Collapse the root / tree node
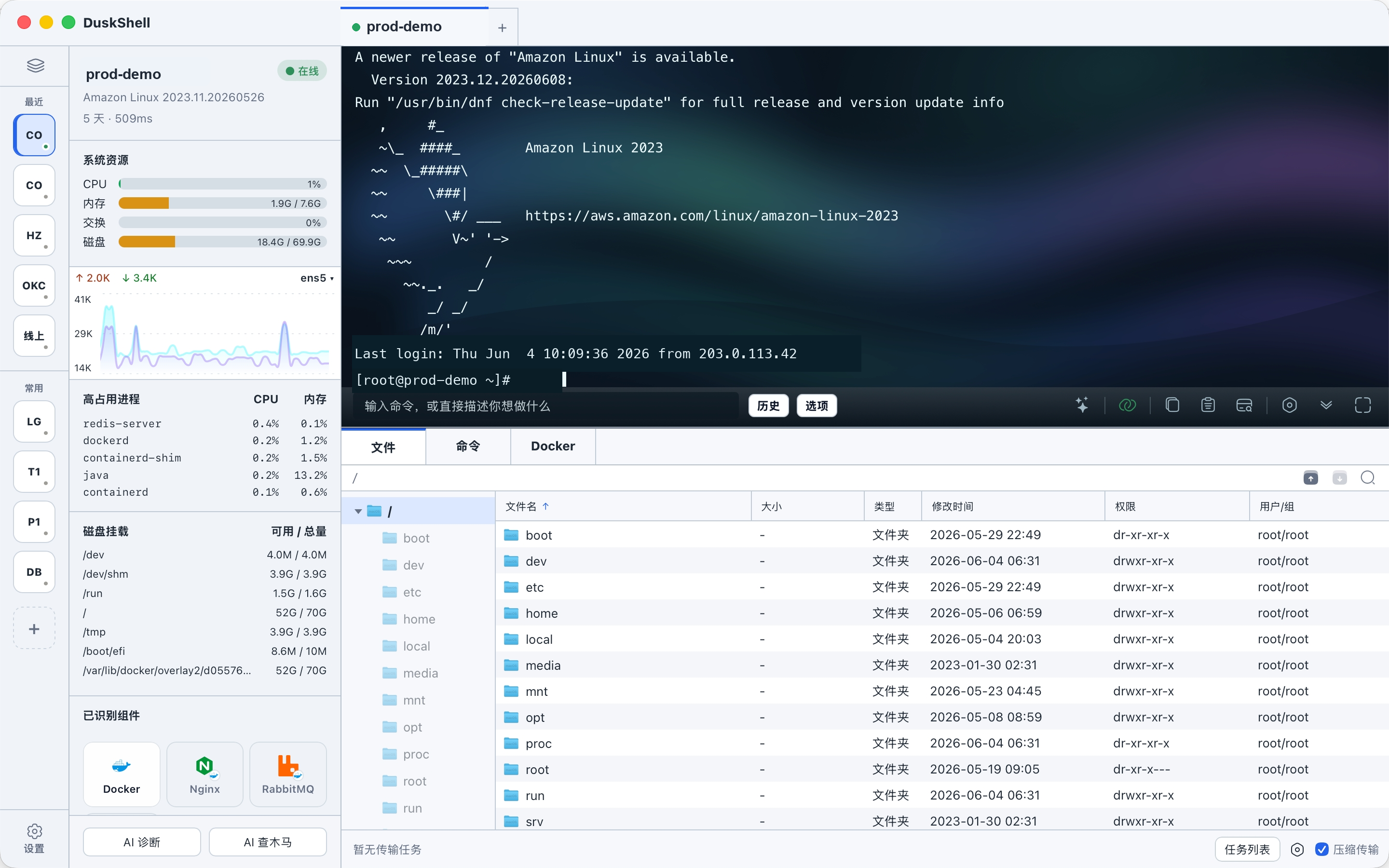Viewport: 1389px width, 868px height. (x=358, y=511)
